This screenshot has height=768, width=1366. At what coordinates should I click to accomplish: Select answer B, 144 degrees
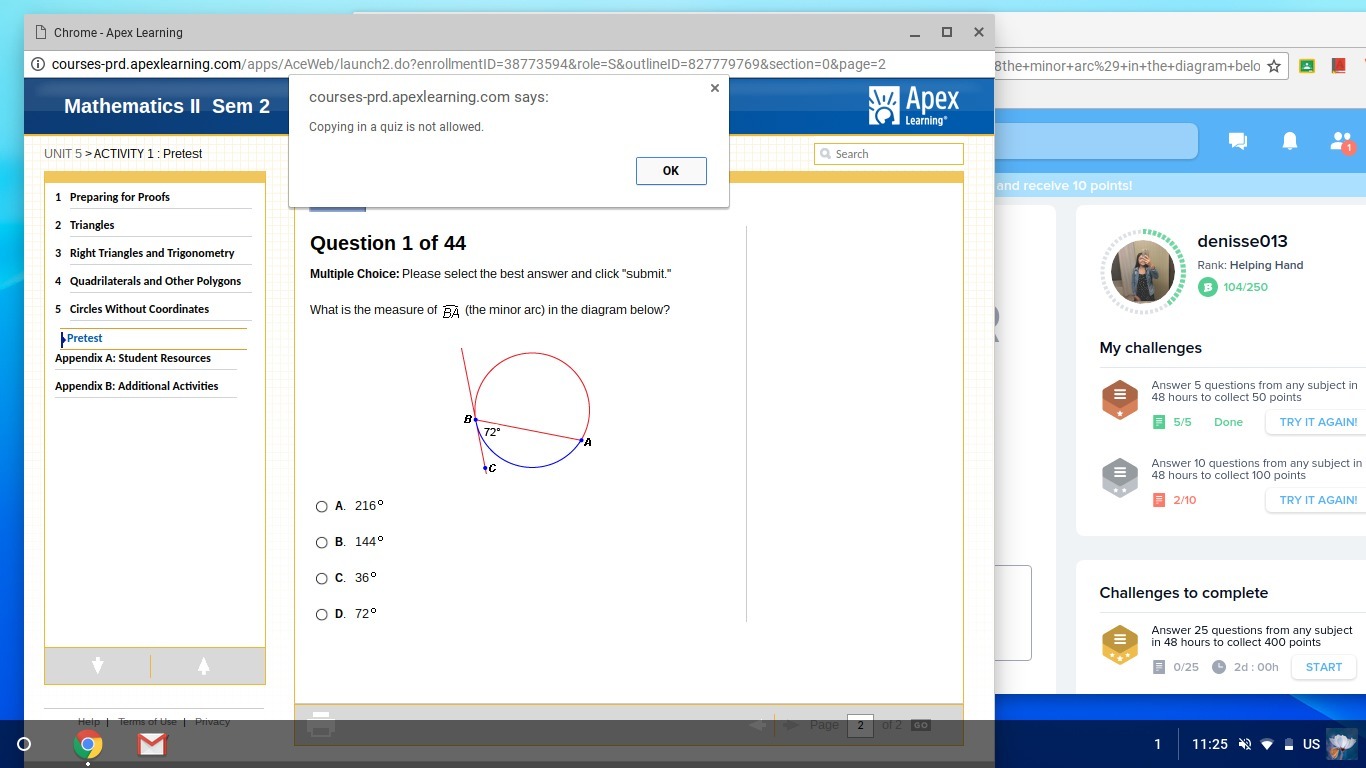pos(322,543)
